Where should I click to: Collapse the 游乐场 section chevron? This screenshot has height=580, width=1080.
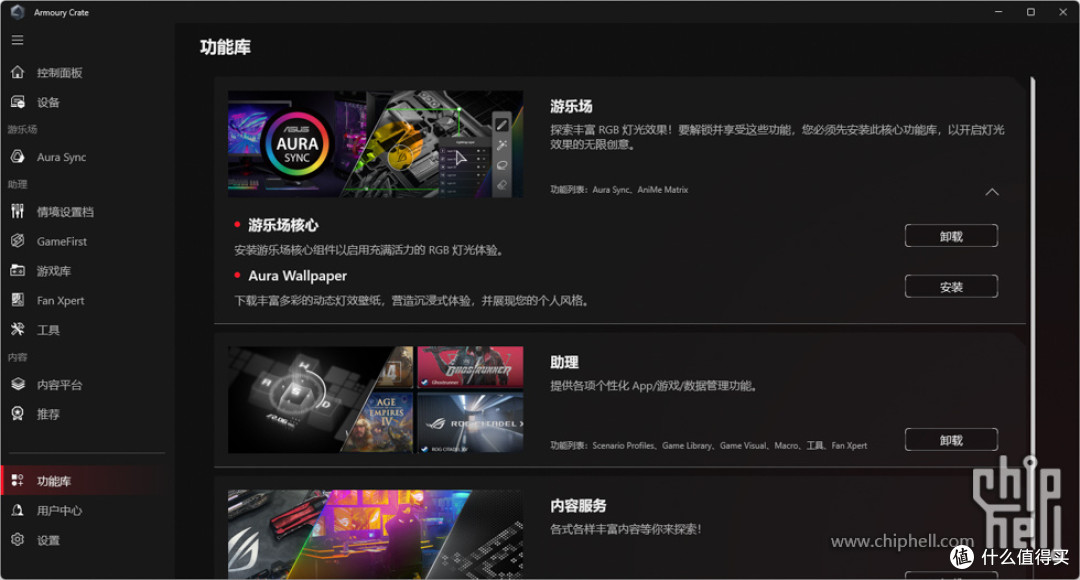[x=992, y=192]
